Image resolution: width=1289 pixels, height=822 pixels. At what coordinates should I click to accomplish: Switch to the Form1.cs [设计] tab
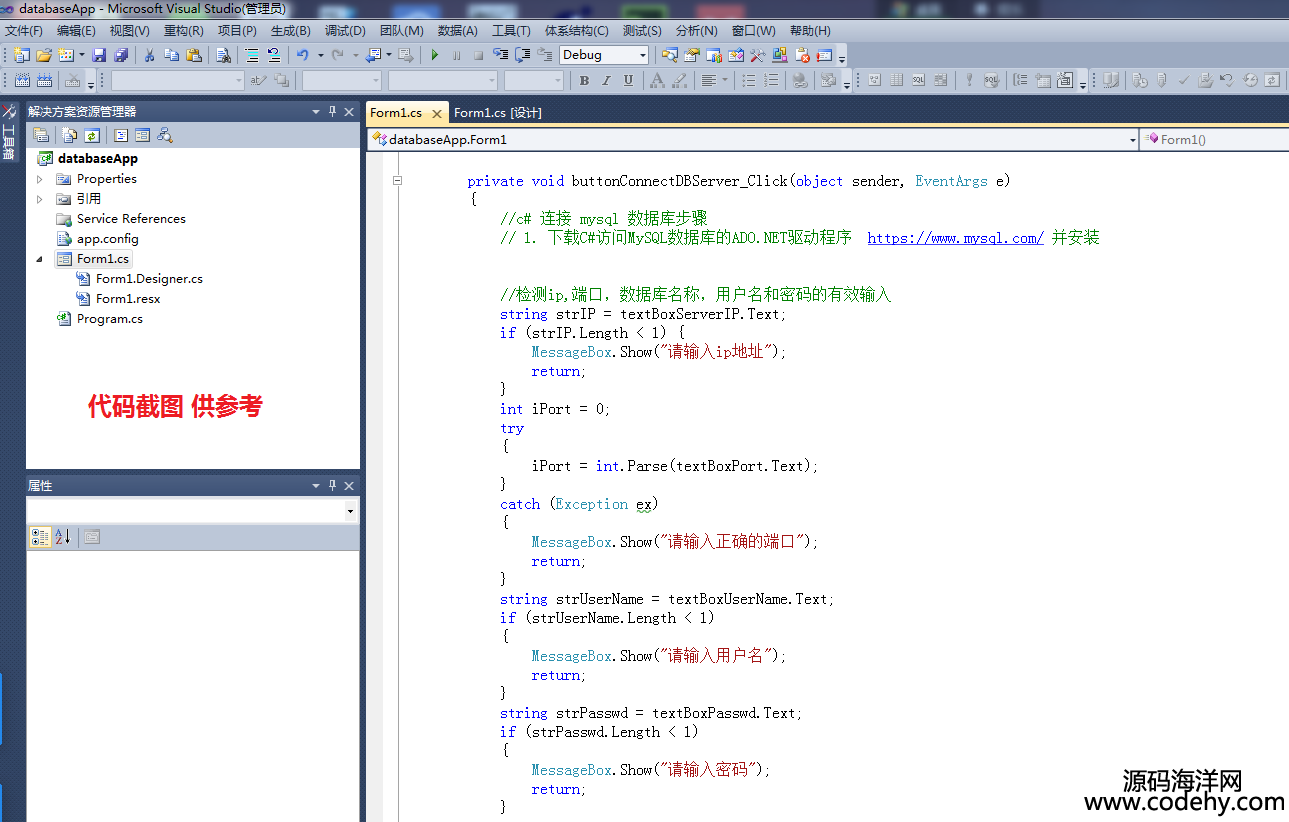click(x=498, y=113)
